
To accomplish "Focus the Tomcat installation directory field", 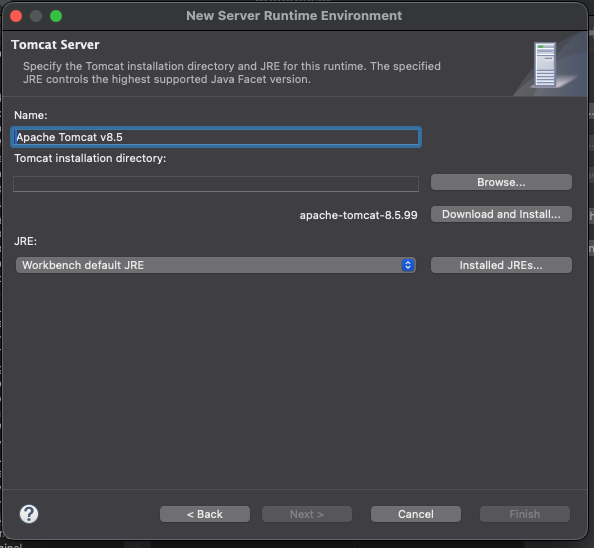I will [216, 184].
